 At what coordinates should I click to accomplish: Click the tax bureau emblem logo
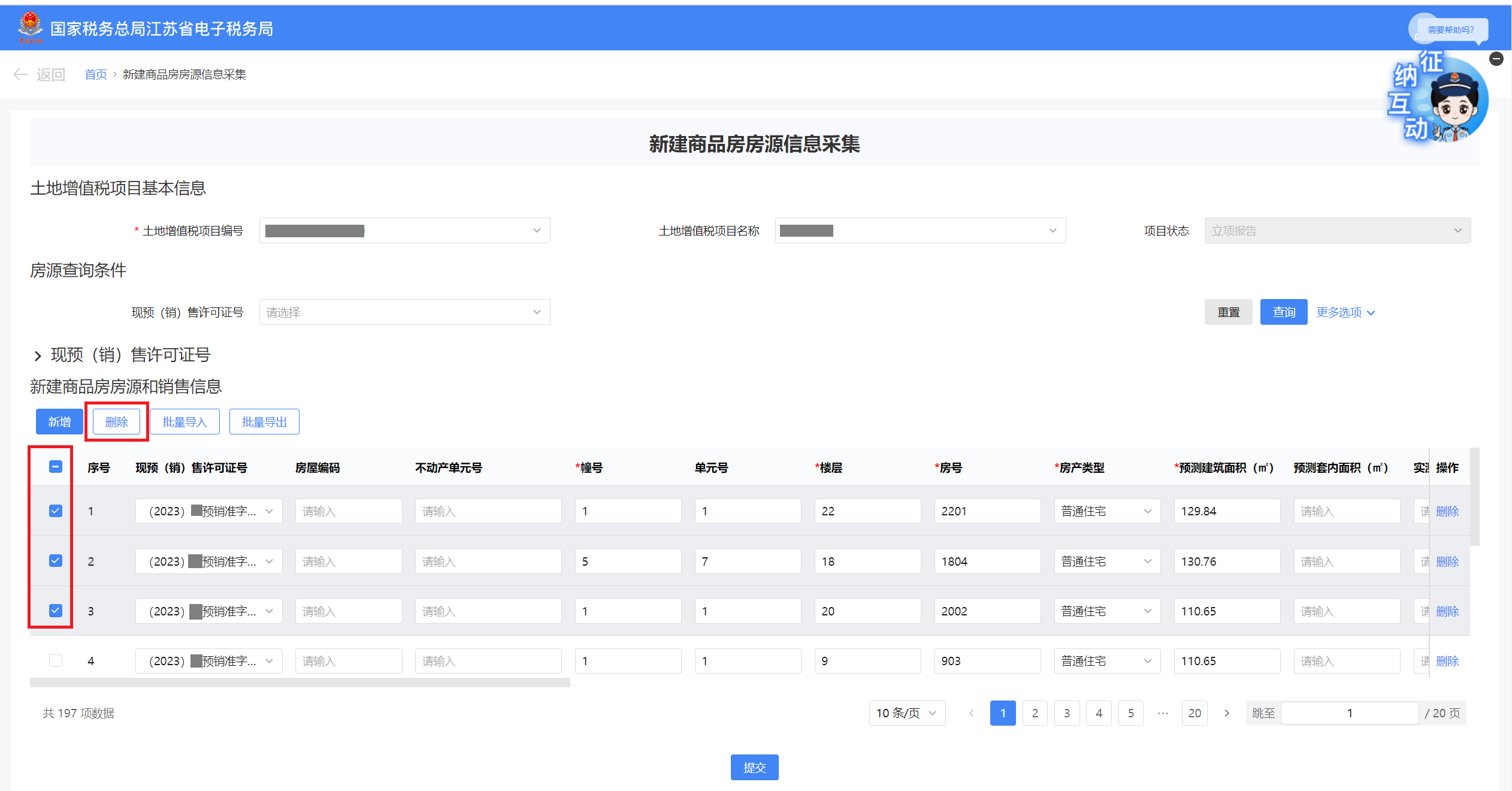30,27
